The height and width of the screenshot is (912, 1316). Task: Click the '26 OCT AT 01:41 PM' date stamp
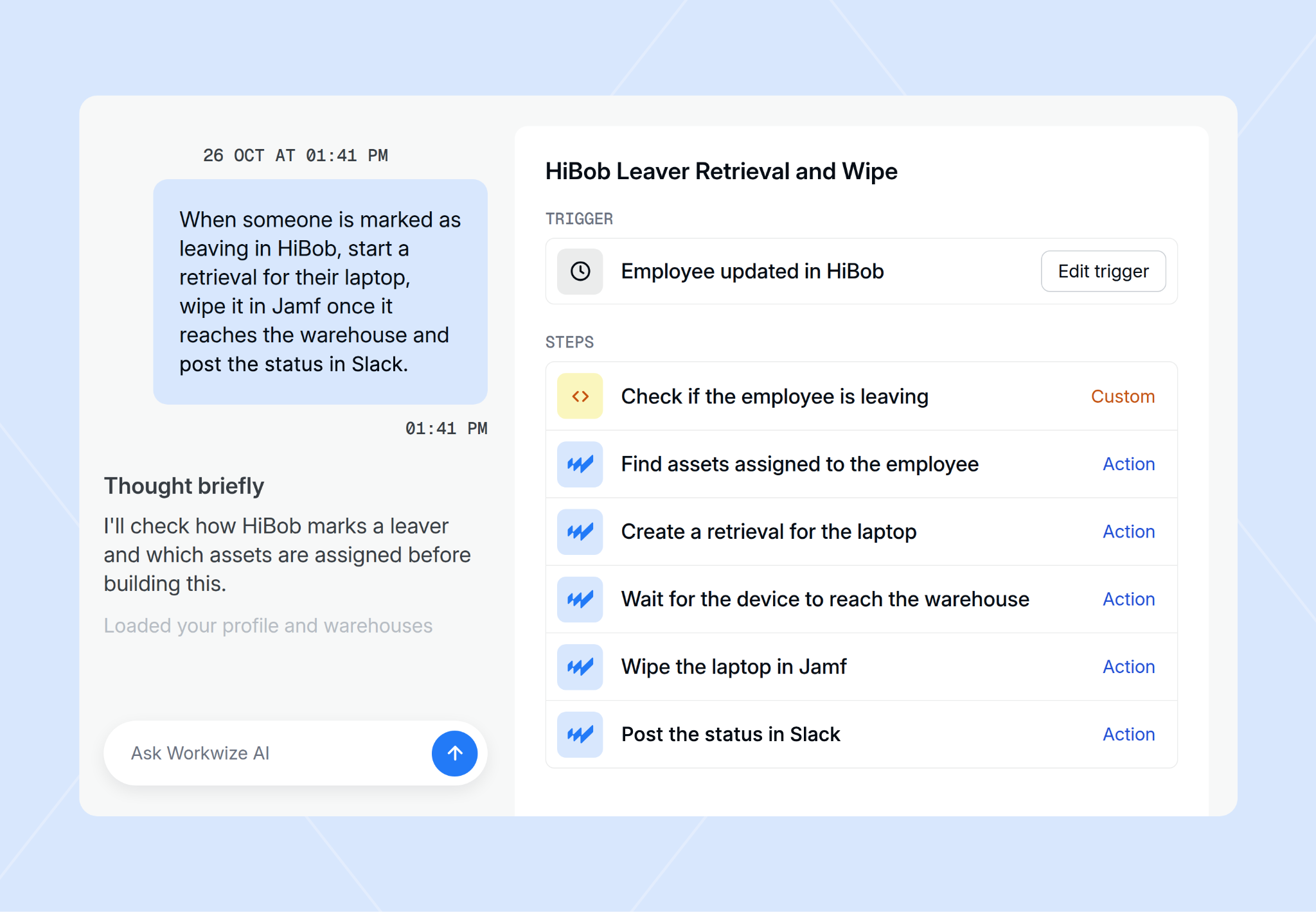[296, 155]
